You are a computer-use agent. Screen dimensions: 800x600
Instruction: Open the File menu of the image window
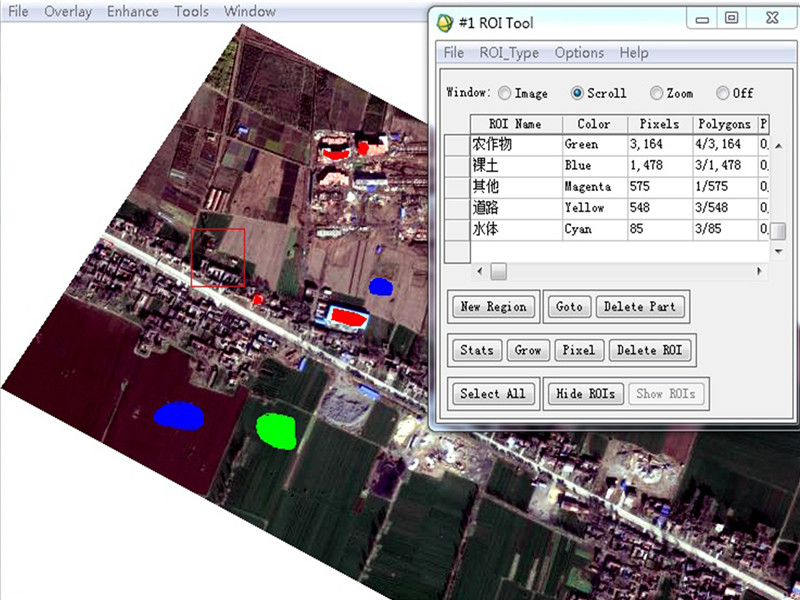(18, 11)
